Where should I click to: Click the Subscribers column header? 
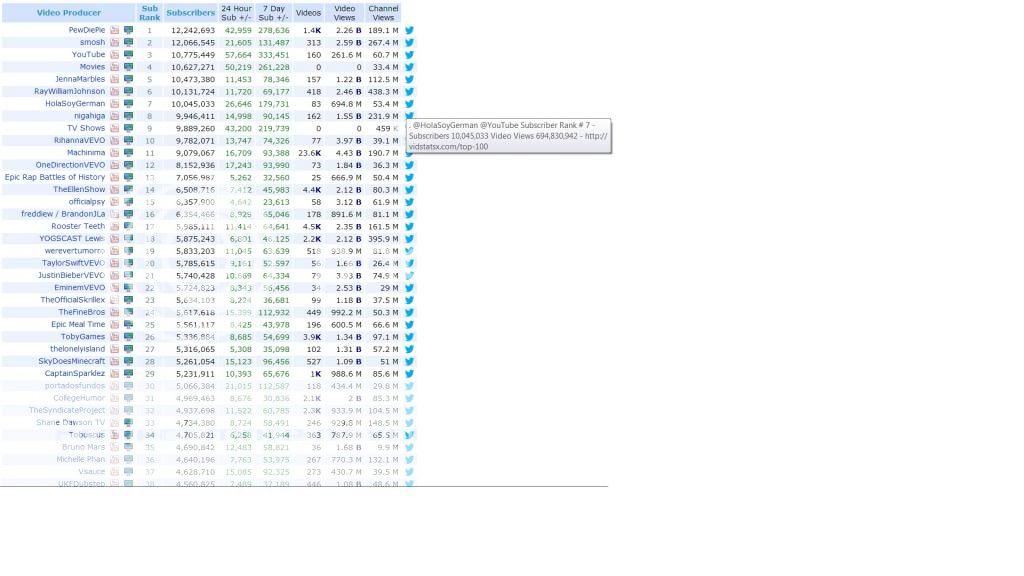coord(191,13)
